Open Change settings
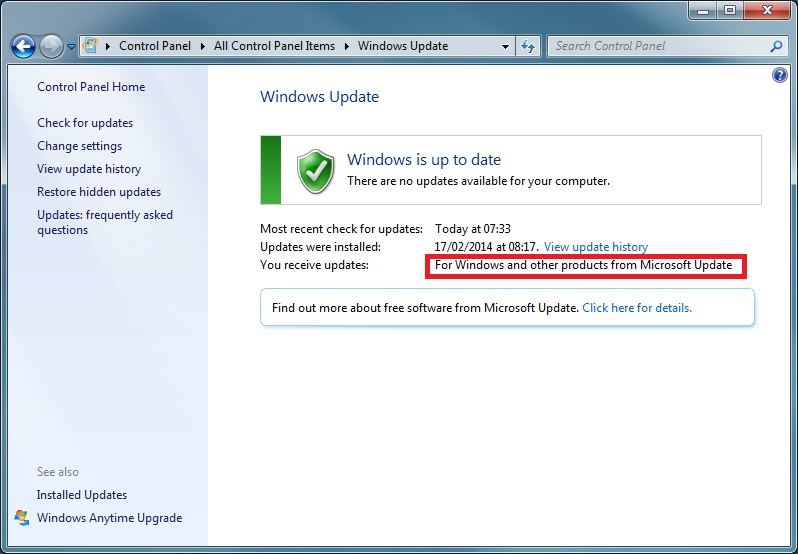The image size is (798, 554). (x=79, y=146)
